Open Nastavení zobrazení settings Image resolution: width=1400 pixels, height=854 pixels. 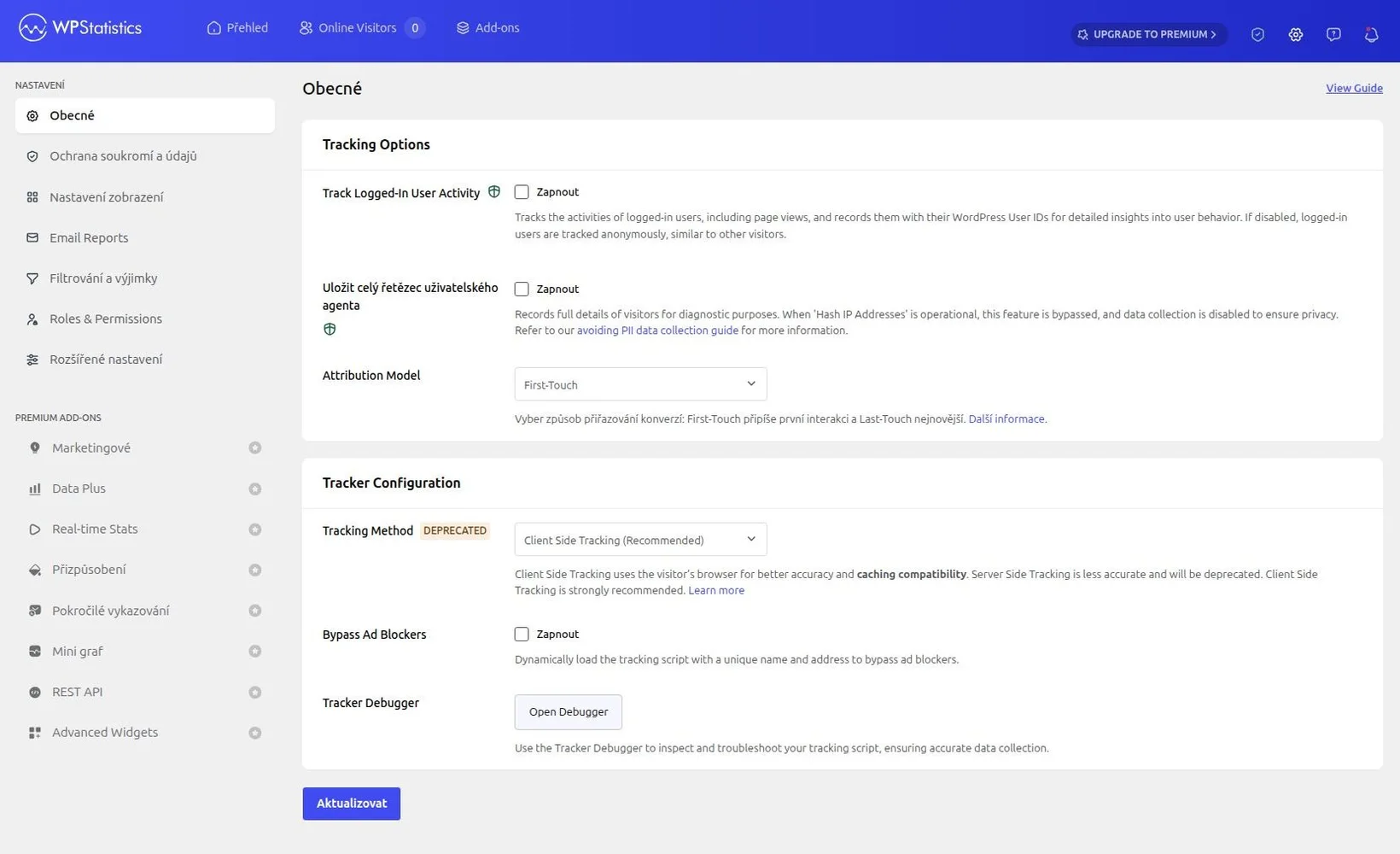(x=145, y=197)
